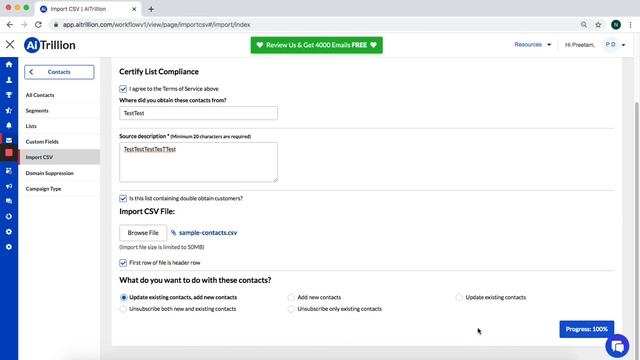Toggle 'double obtain customers' checkbox

point(123,198)
